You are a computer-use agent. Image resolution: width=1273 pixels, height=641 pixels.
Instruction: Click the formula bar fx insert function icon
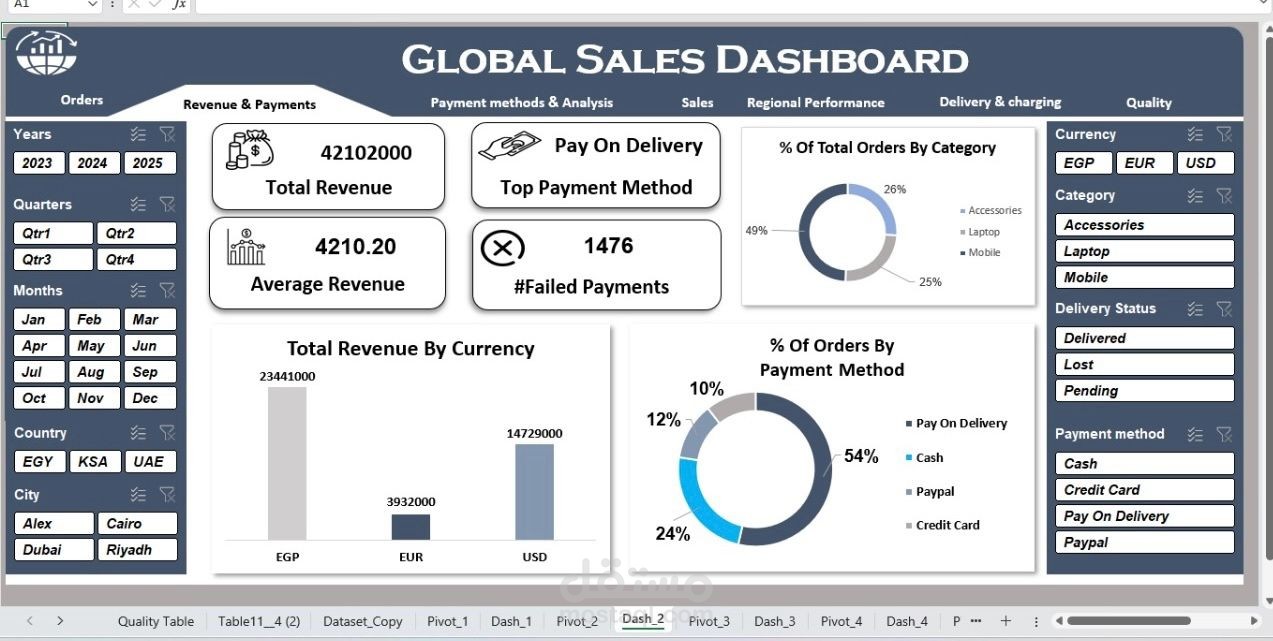[179, 5]
